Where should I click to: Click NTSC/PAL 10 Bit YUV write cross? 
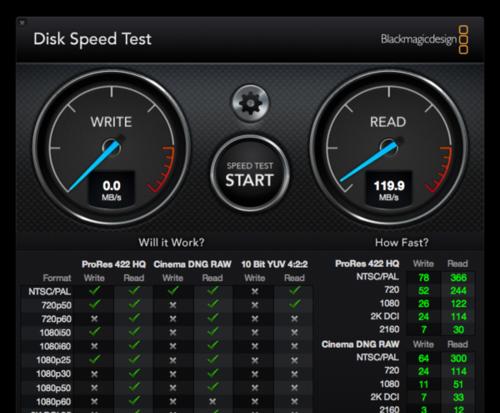pyautogui.click(x=255, y=291)
